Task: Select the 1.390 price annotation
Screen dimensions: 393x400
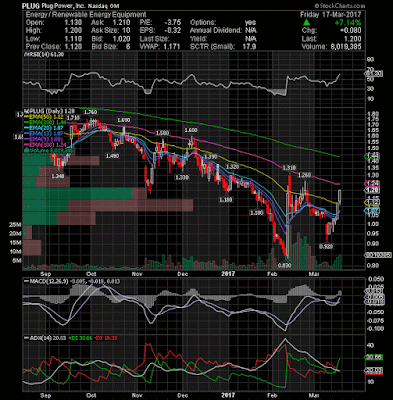Action: [x=211, y=157]
